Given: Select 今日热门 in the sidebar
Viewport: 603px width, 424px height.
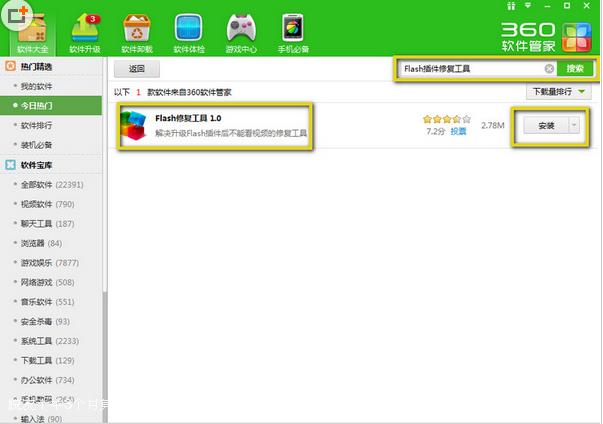Looking at the screenshot, I should 38,105.
